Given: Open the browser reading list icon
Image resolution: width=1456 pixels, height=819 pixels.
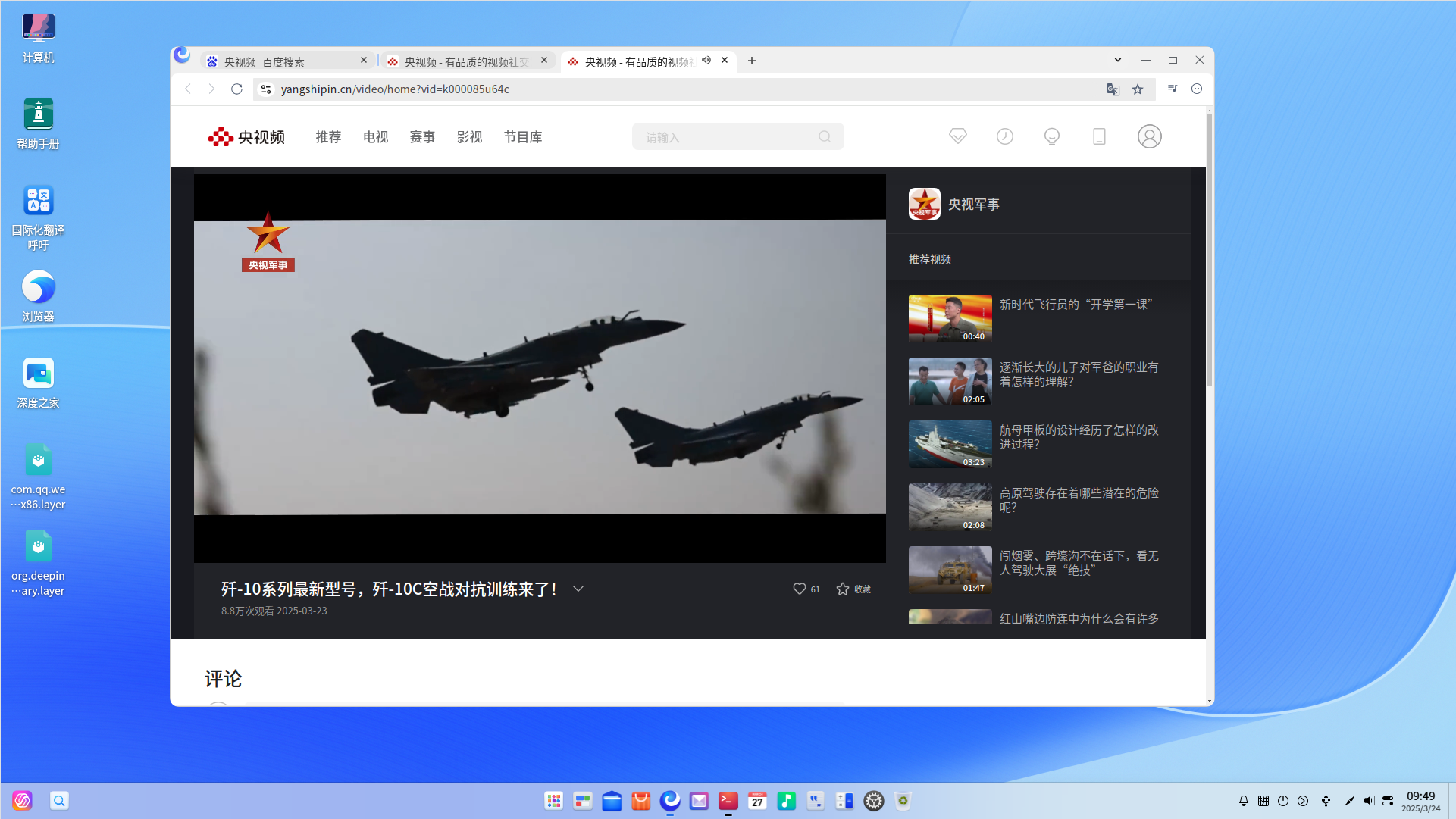Looking at the screenshot, I should click(1173, 89).
